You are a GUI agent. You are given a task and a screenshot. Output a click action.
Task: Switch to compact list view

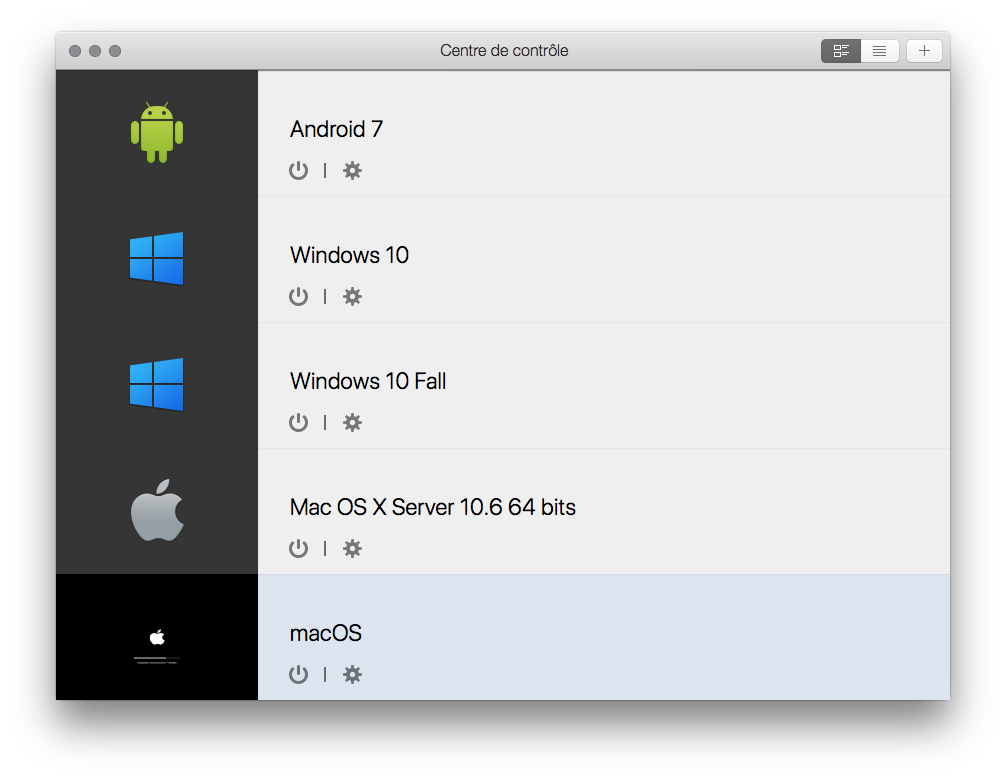click(880, 51)
